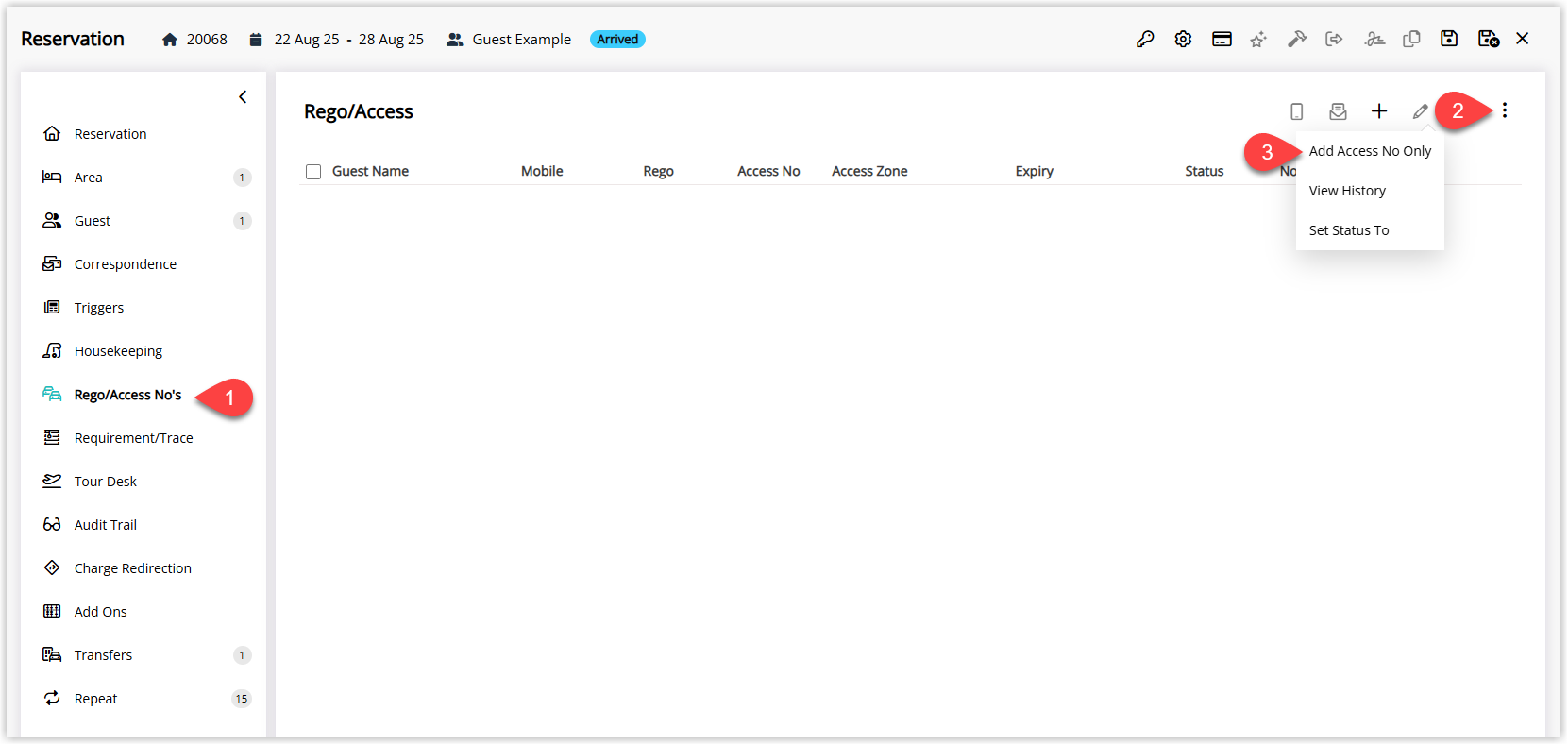The image size is (1568, 745).
Task: Toggle the select-all checkbox beside Guest Name
Action: pos(313,172)
